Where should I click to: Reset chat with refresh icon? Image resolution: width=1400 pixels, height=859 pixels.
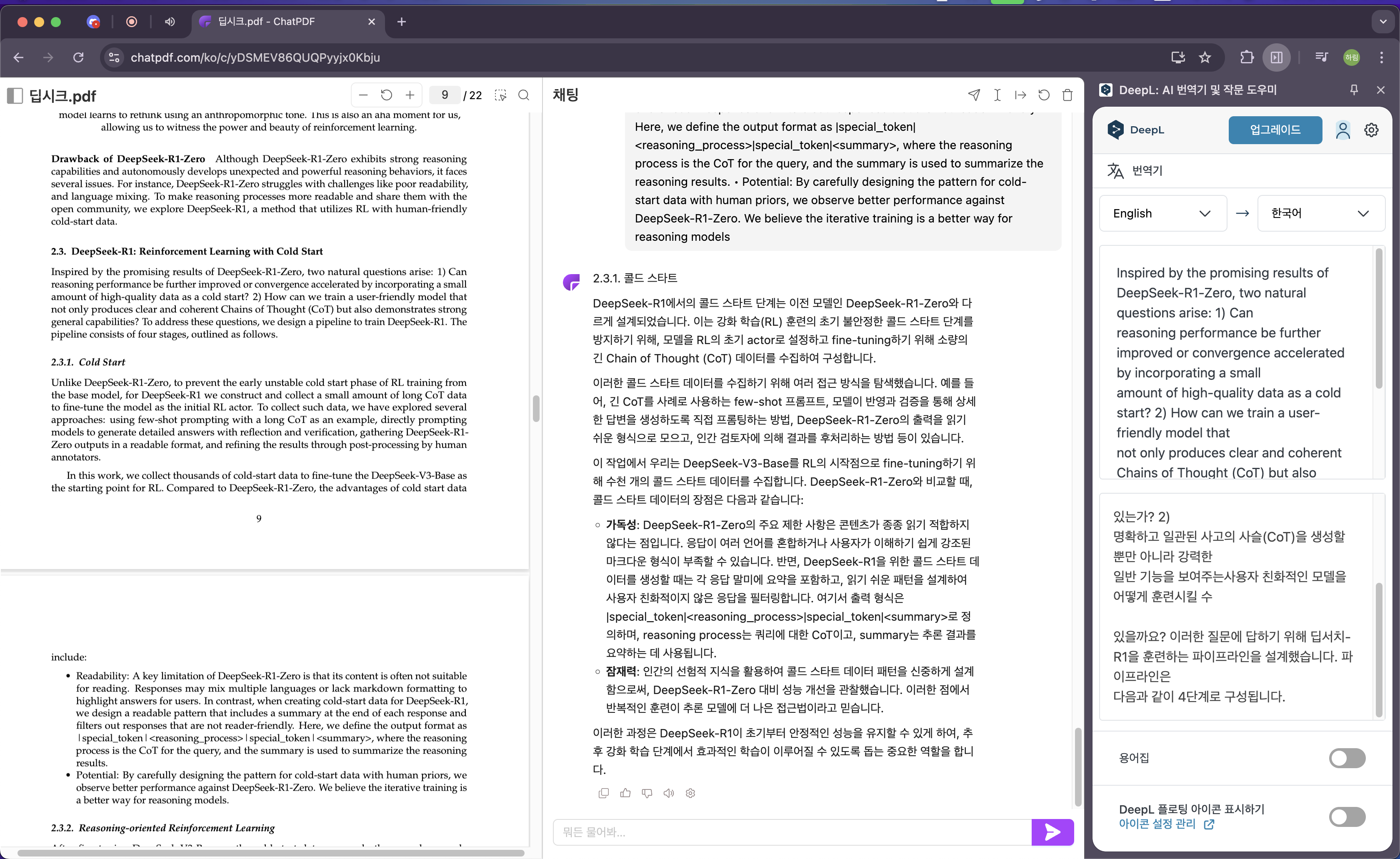[x=1044, y=95]
